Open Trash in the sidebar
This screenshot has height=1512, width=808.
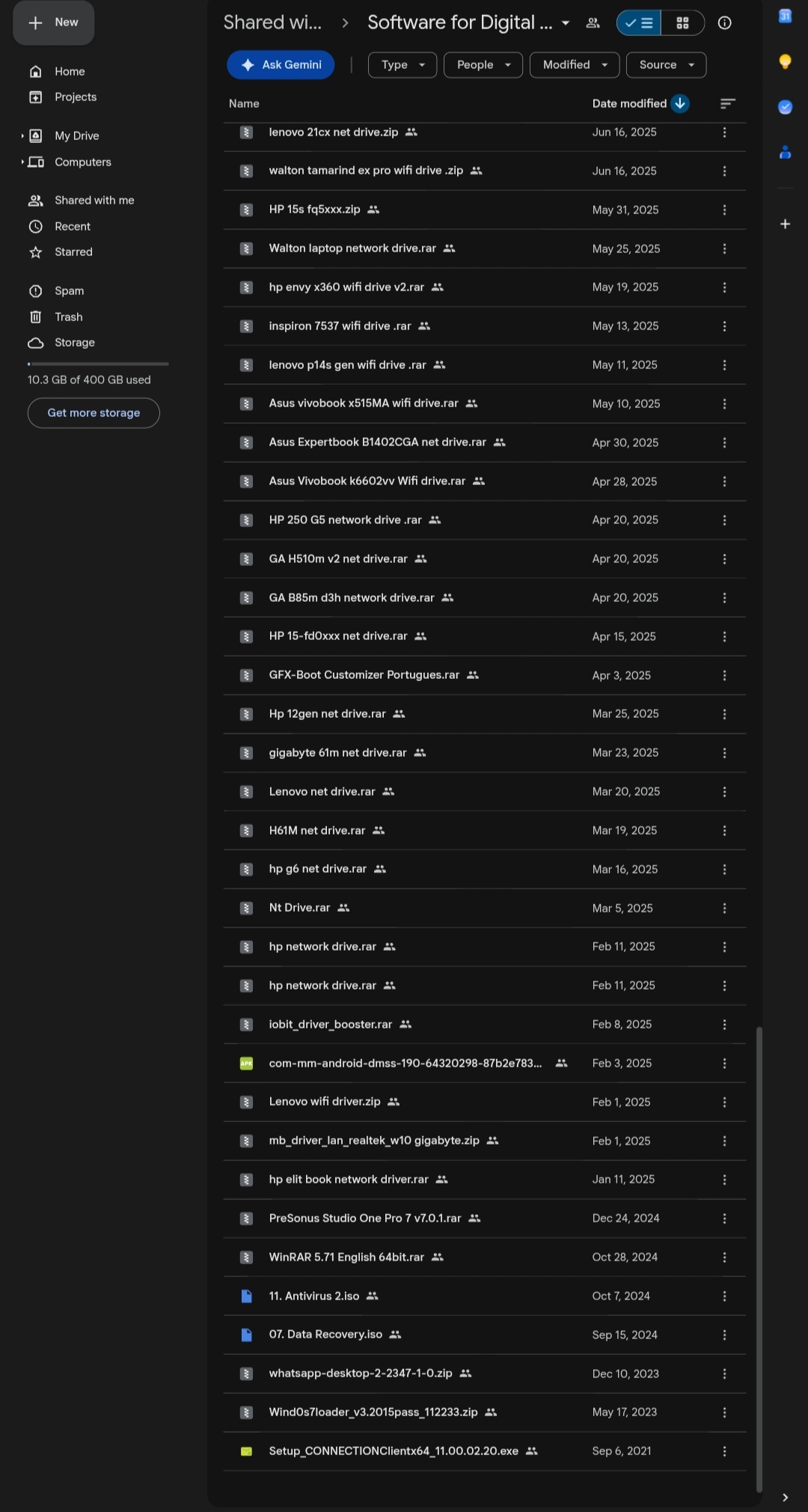click(69, 317)
